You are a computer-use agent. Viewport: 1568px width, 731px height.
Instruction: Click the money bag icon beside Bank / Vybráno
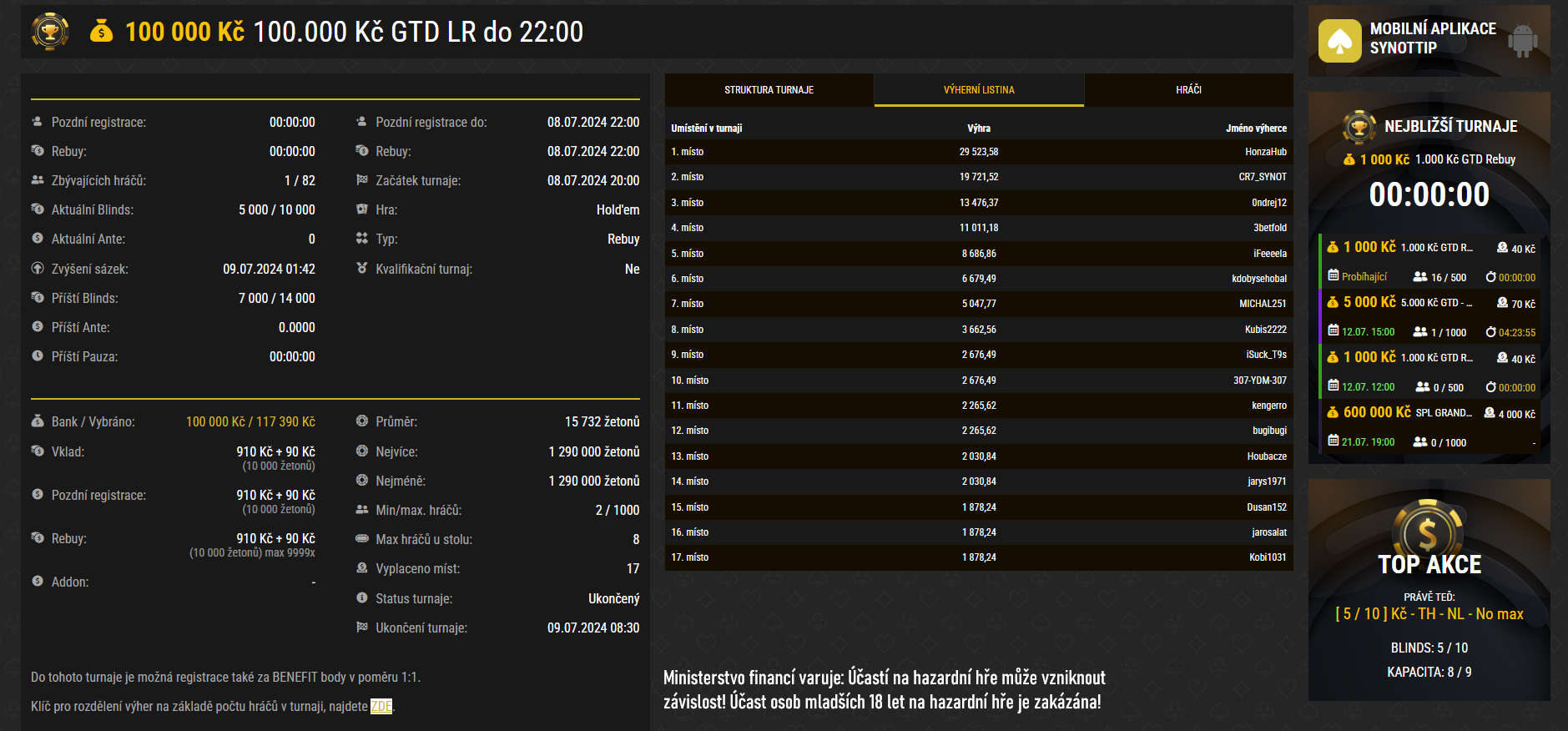38,421
